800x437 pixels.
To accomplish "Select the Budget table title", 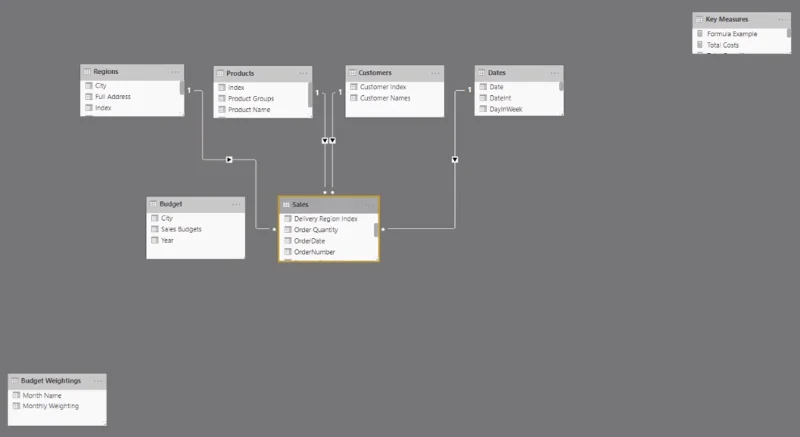I will (170, 204).
